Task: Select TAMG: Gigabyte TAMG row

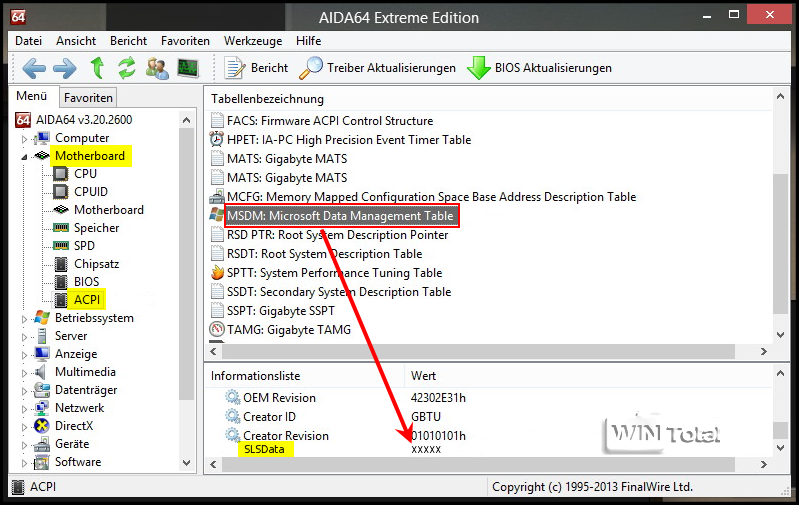Action: pyautogui.click(x=288, y=330)
